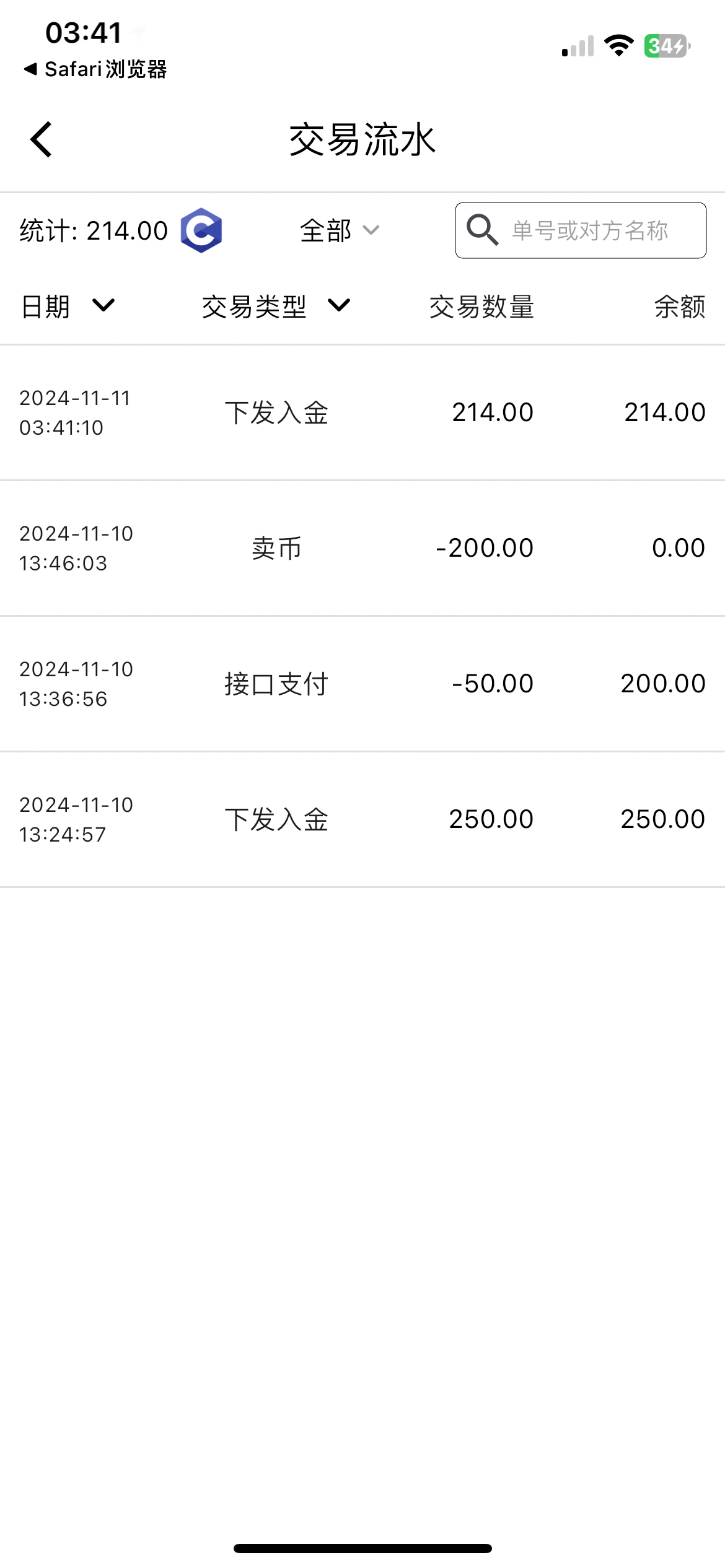Tap the battery charging indicator
This screenshot has width=725, height=1568.
pyautogui.click(x=667, y=46)
